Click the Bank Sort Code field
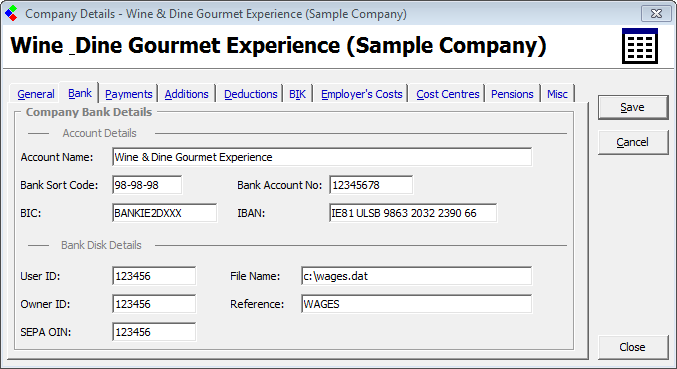 coord(147,185)
